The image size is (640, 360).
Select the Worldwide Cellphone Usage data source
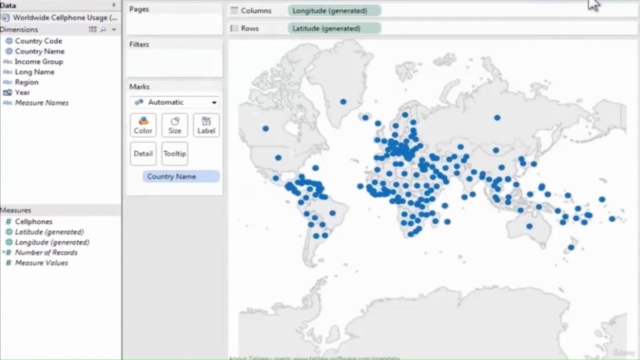65,18
